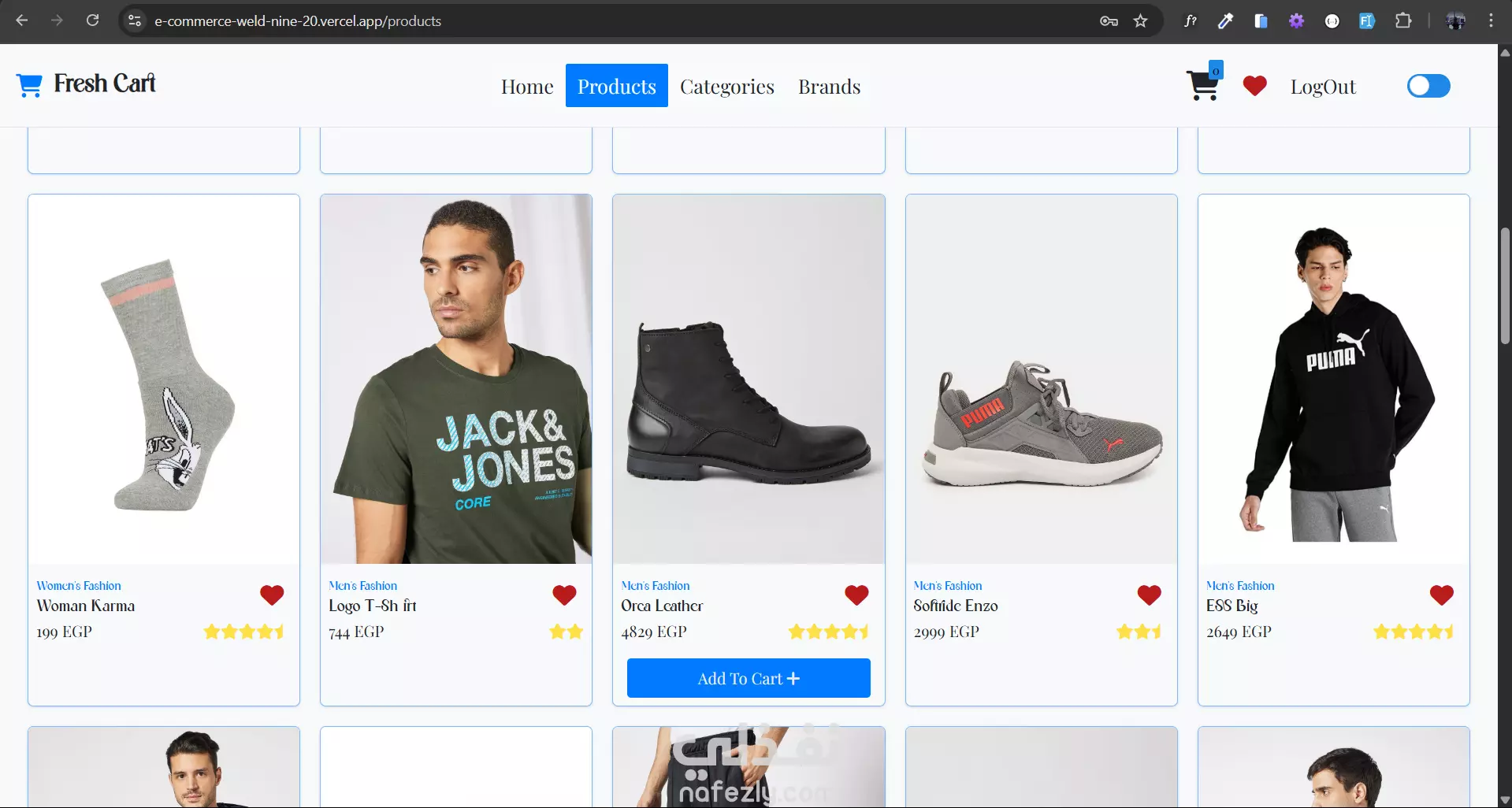1512x808 pixels.
Task: Click the two-star rating on Logo T-Shirt card
Action: (567, 632)
